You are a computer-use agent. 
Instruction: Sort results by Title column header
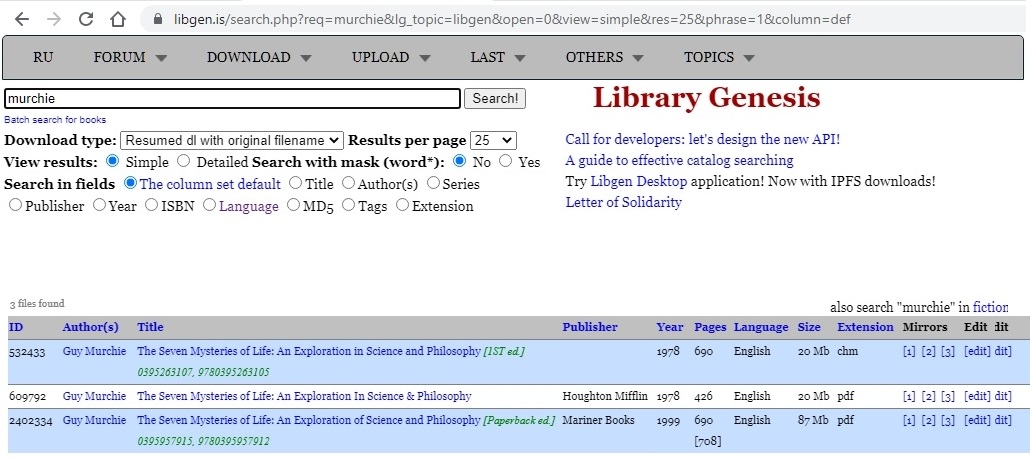coord(150,327)
